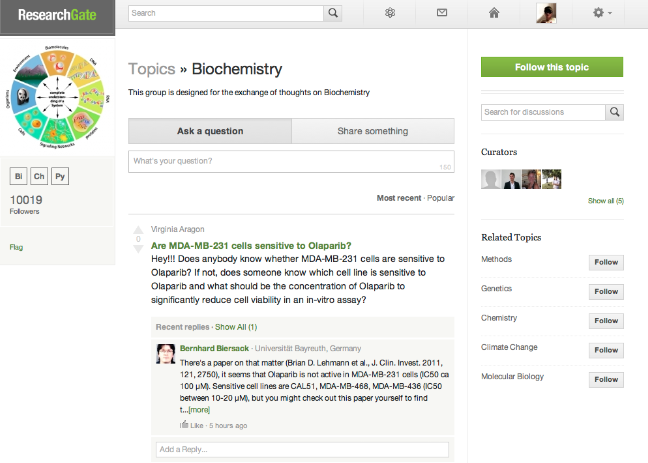Go to the home icon
The height and width of the screenshot is (463, 648).
(x=493, y=13)
